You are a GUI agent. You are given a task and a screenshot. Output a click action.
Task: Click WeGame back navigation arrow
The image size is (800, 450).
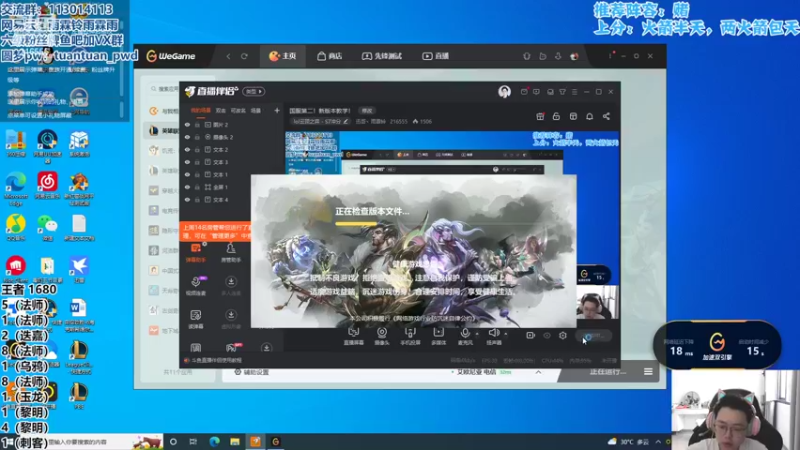click(x=229, y=56)
